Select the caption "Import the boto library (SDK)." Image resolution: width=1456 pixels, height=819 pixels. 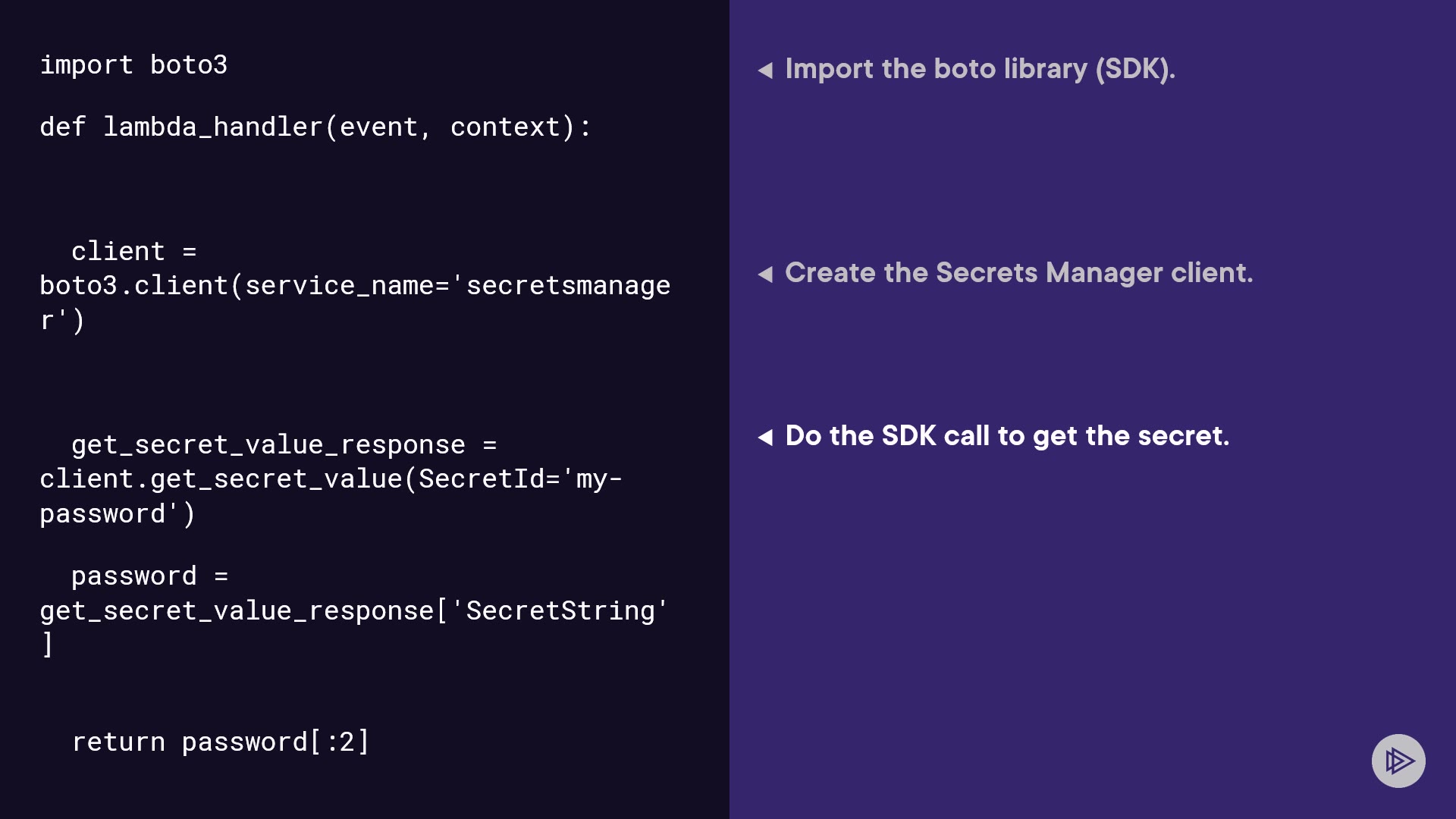click(980, 69)
